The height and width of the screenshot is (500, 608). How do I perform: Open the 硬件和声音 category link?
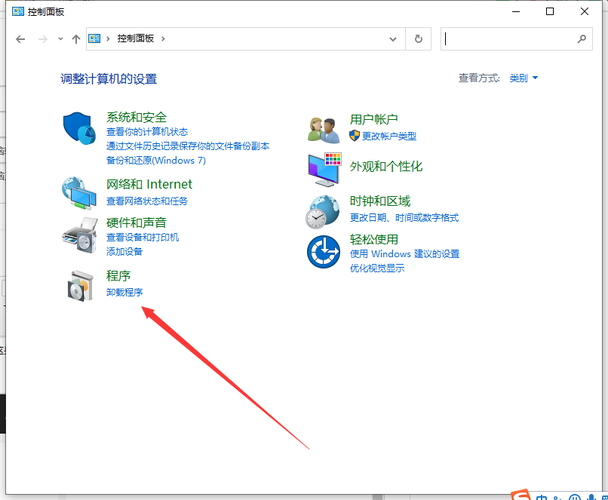coord(136,223)
